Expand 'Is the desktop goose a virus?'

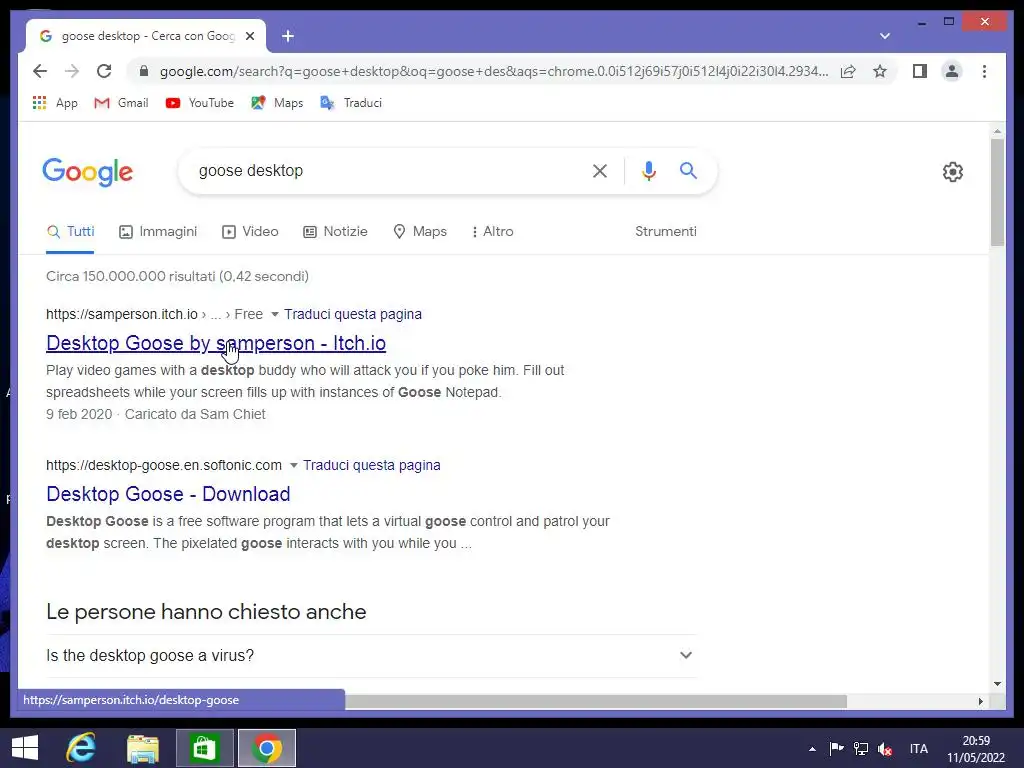(x=371, y=655)
